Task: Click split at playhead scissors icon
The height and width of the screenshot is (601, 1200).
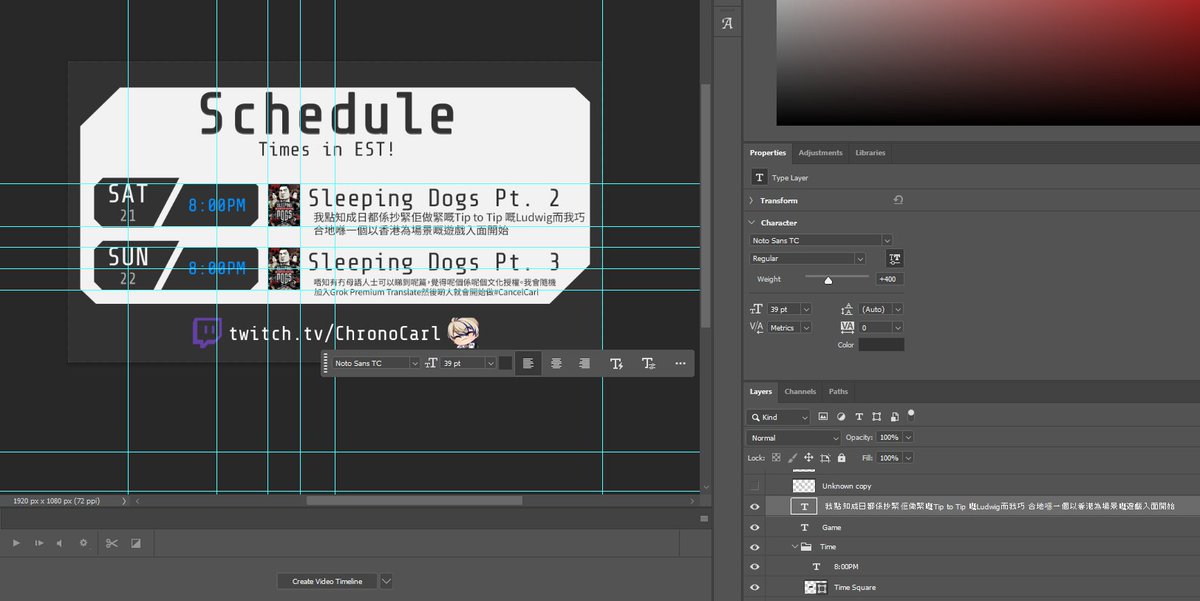Action: pos(111,543)
